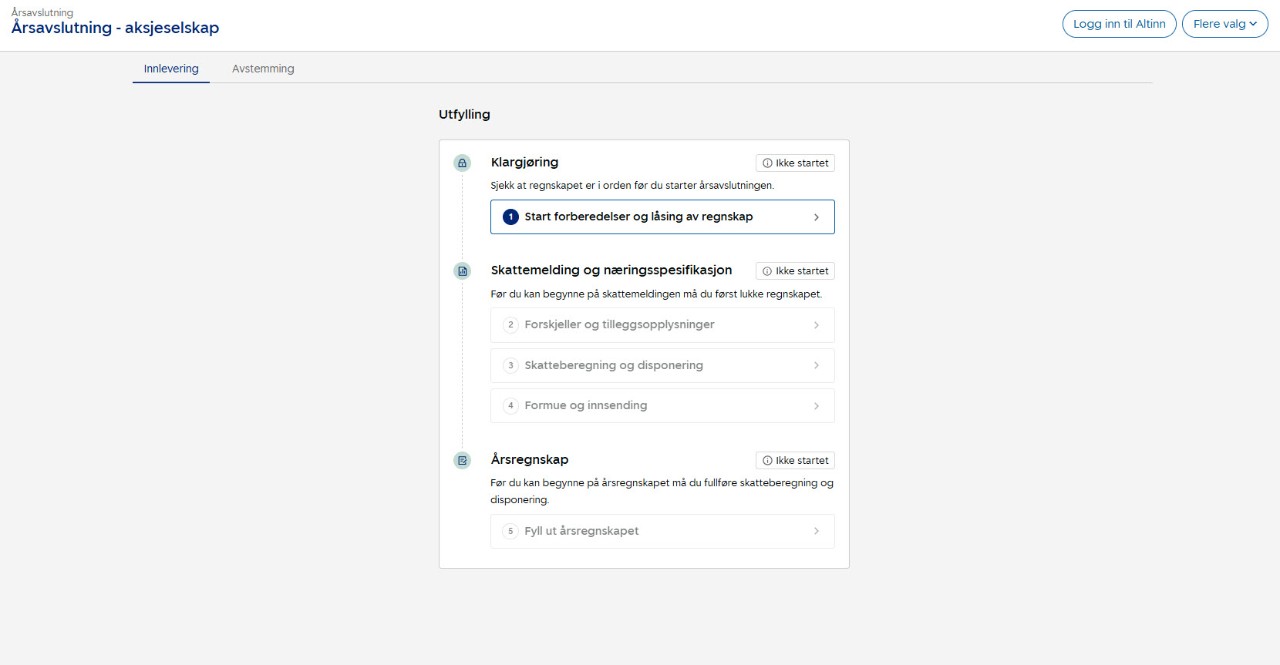Click the chevron on Fyll ut årsregnskapet row

click(816, 532)
